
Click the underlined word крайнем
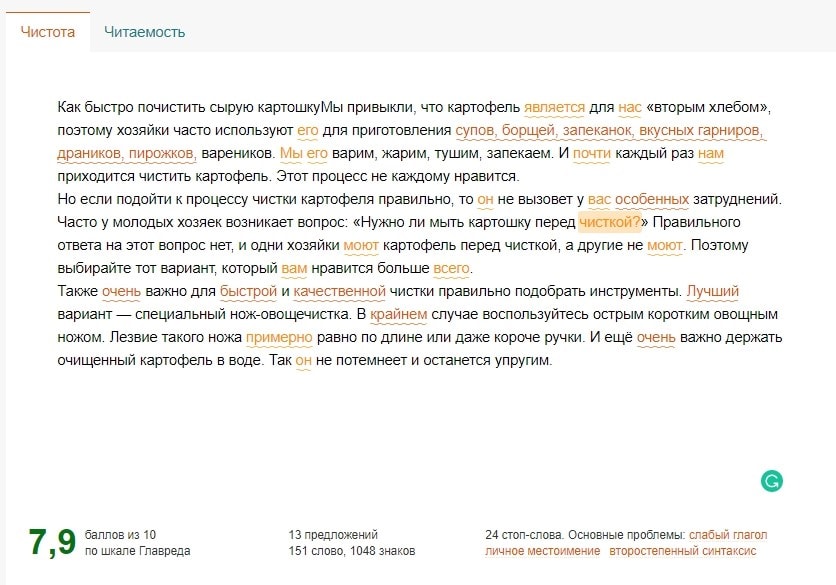pos(398,314)
